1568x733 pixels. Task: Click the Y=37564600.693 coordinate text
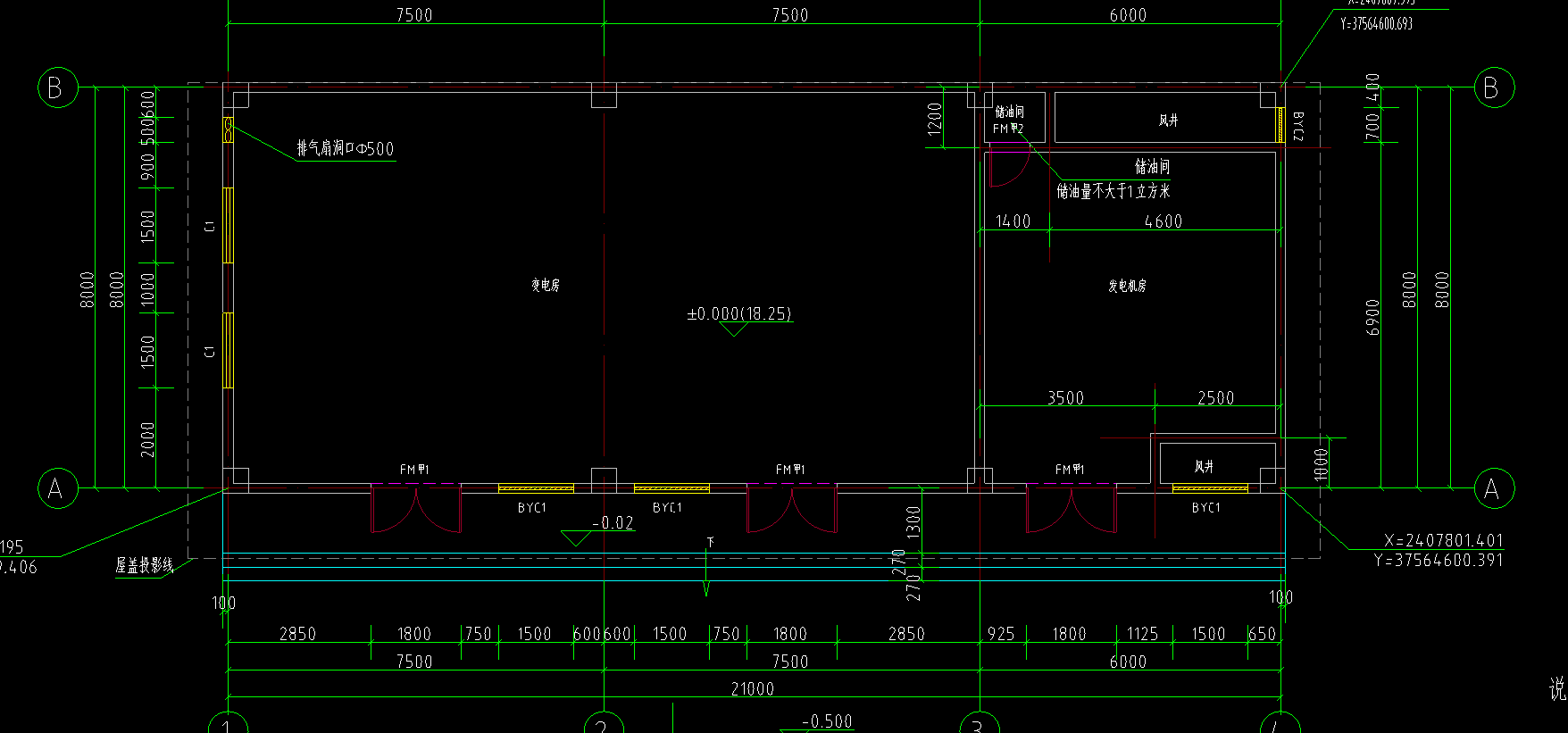1376,24
